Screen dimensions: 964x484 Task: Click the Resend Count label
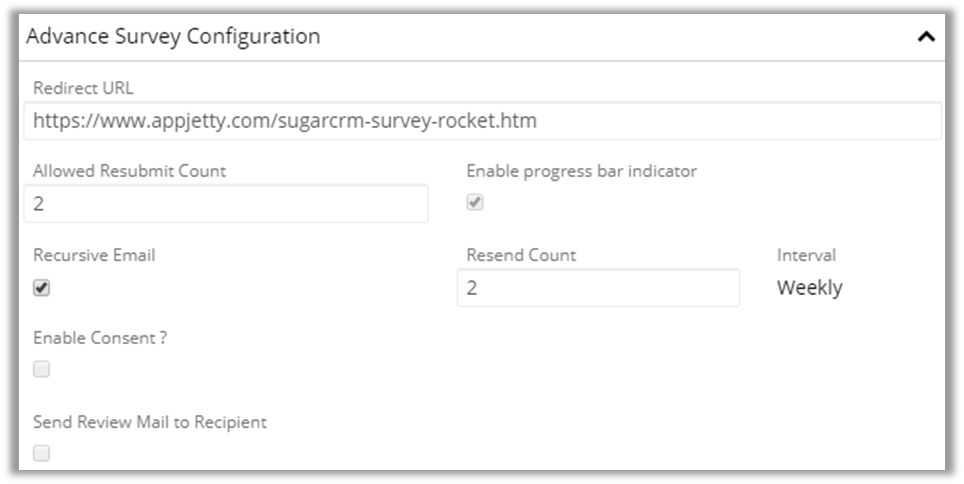pos(521,255)
